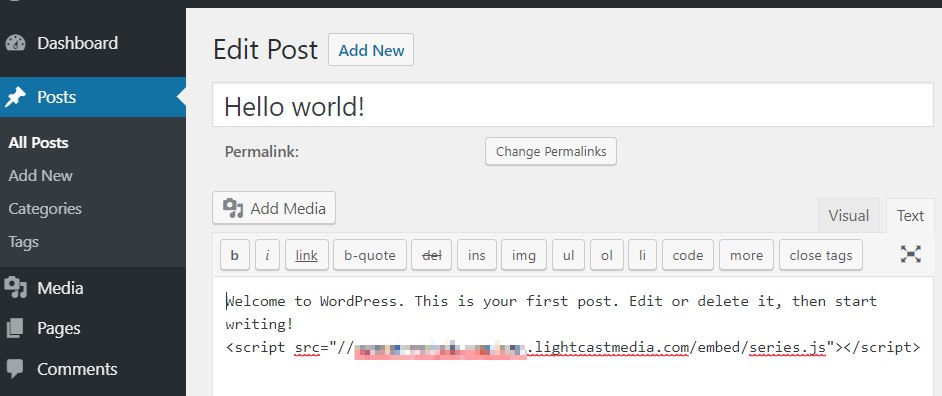Viewport: 942px width, 396px height.
Task: Insert italic tag with i button
Action: [267, 255]
